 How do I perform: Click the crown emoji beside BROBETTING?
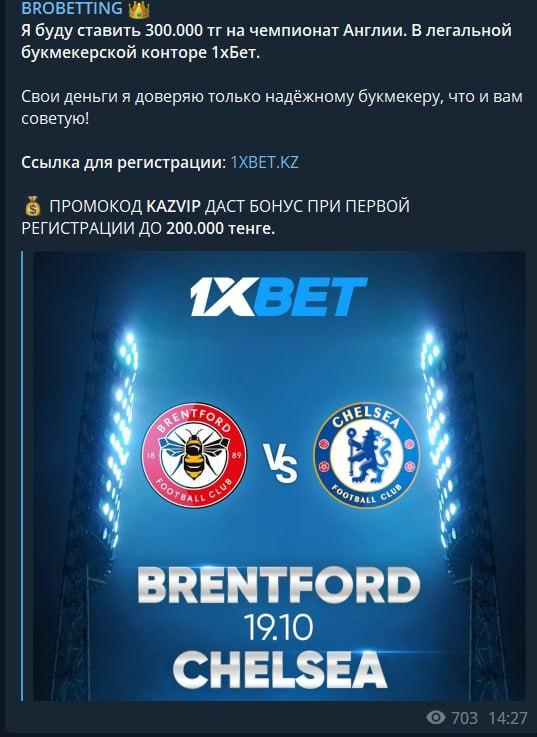138,8
